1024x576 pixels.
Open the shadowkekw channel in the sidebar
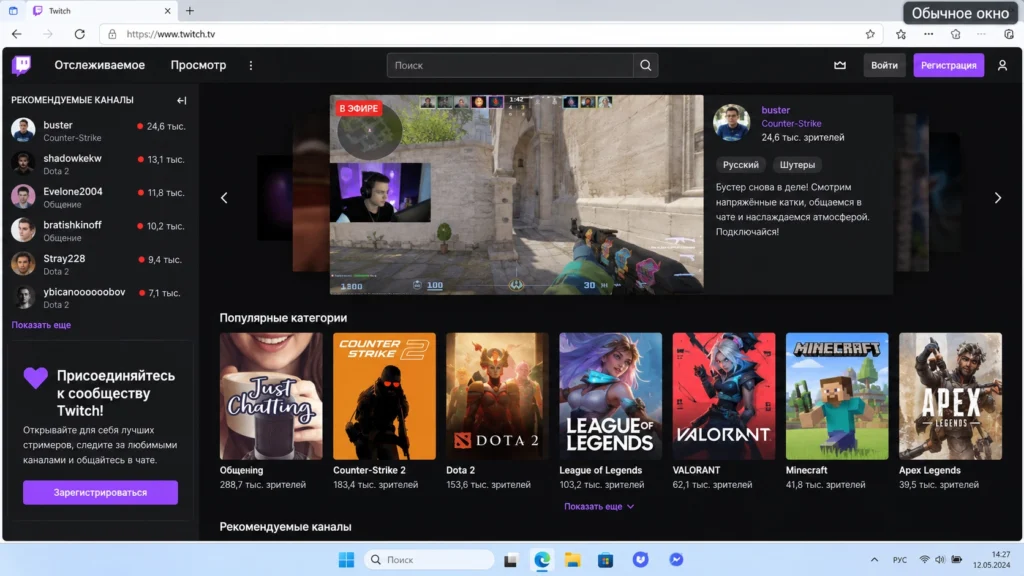click(99, 164)
